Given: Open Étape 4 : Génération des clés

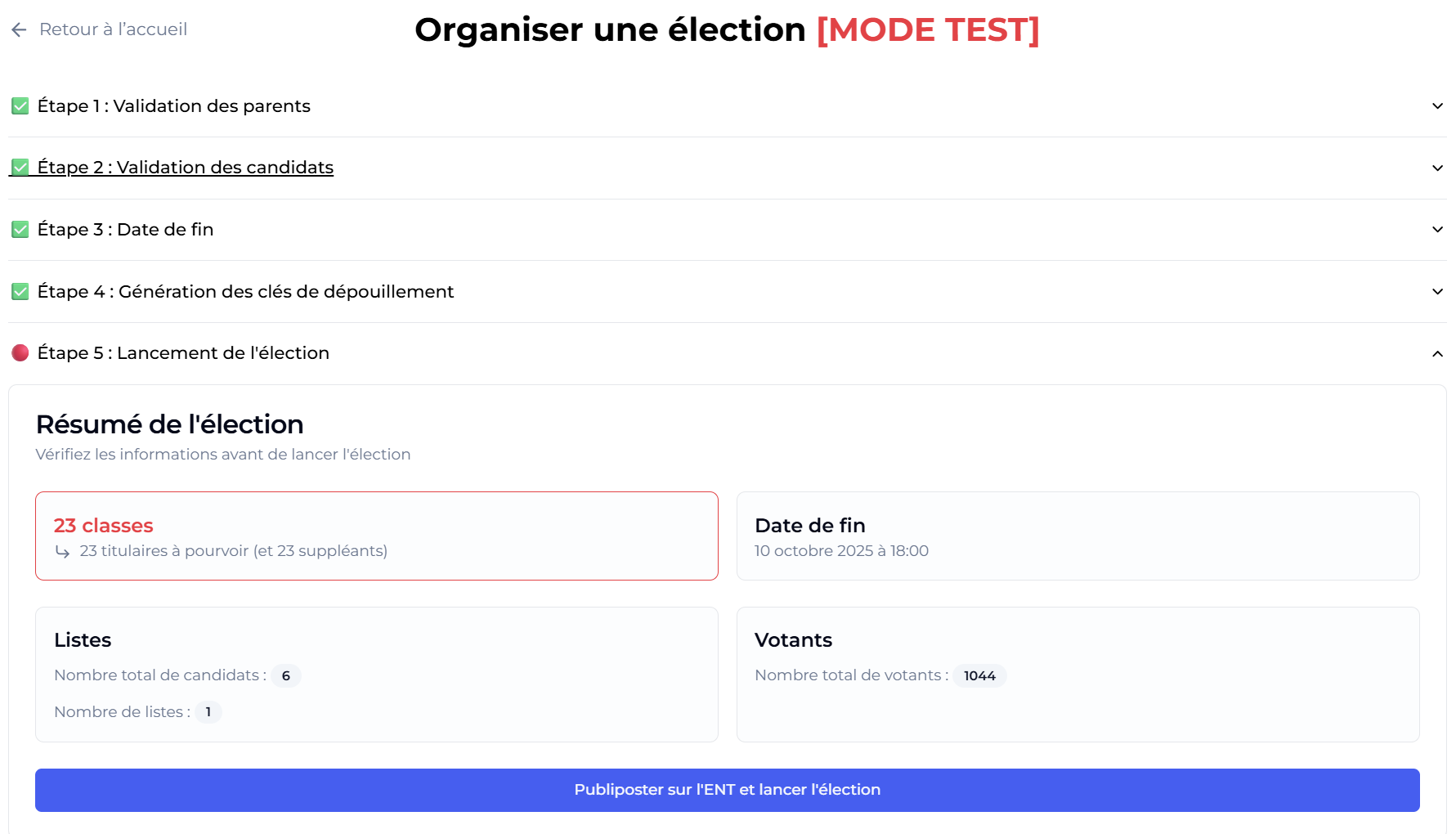Looking at the screenshot, I should click(x=1436, y=291).
